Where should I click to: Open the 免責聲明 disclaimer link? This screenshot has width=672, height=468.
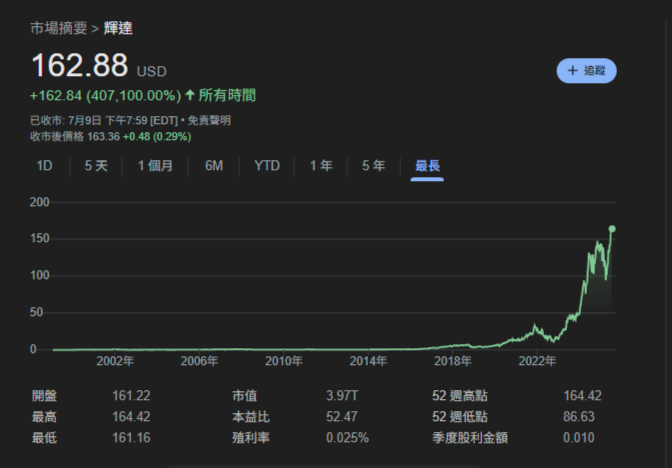click(x=209, y=120)
